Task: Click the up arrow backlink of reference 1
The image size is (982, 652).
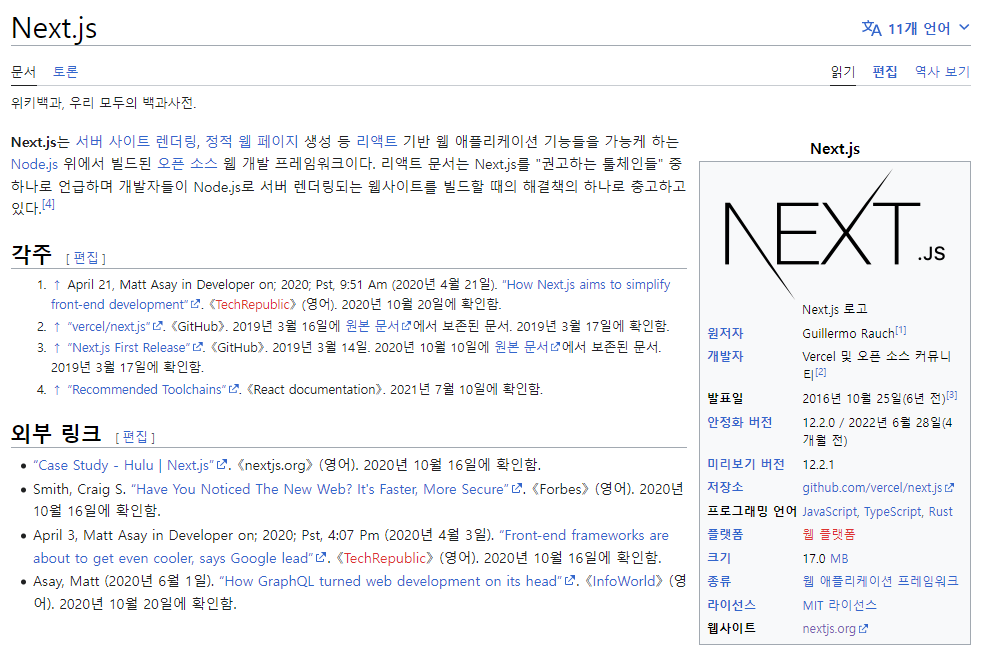Action: [57, 285]
